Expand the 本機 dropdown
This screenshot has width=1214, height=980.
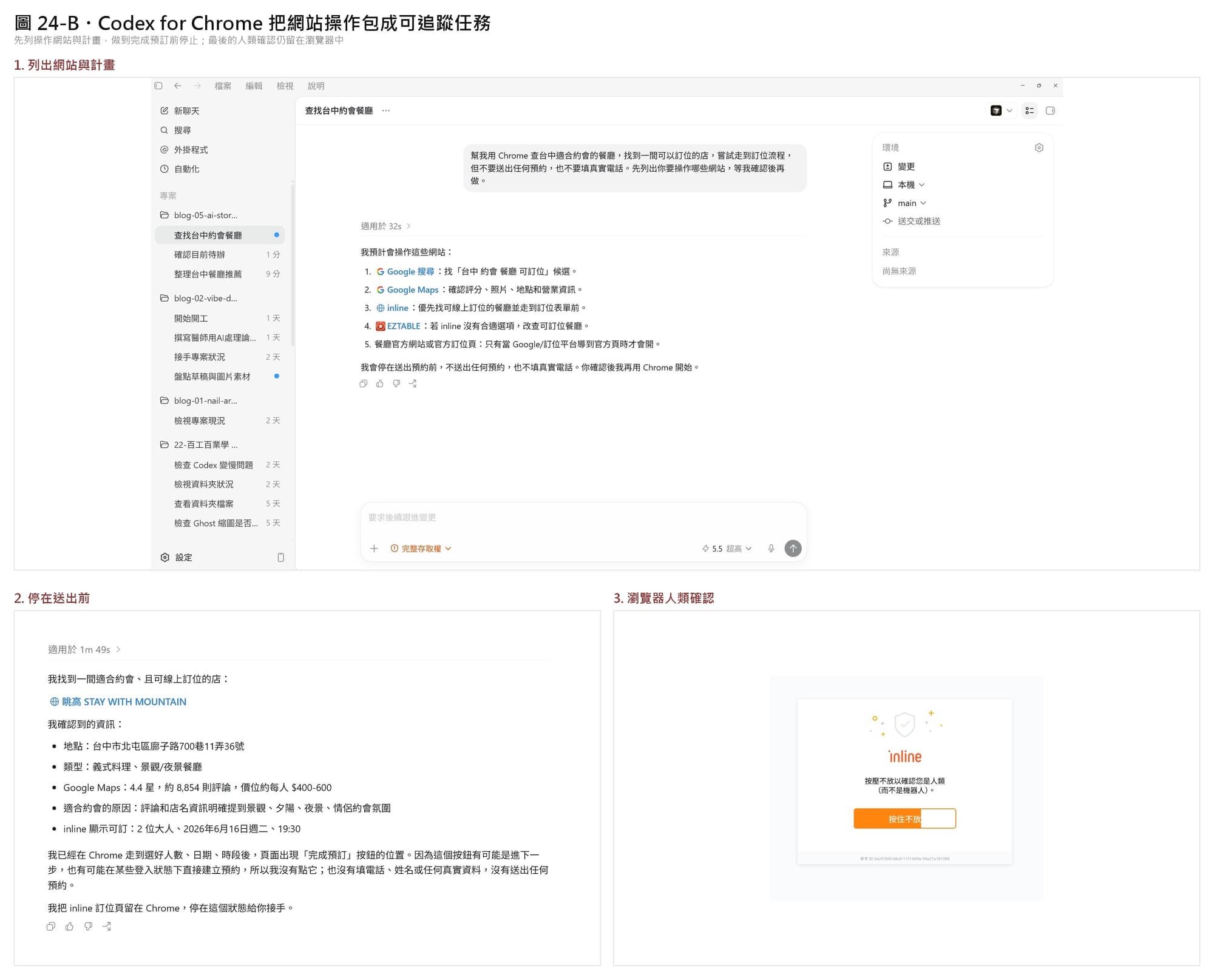[904, 185]
